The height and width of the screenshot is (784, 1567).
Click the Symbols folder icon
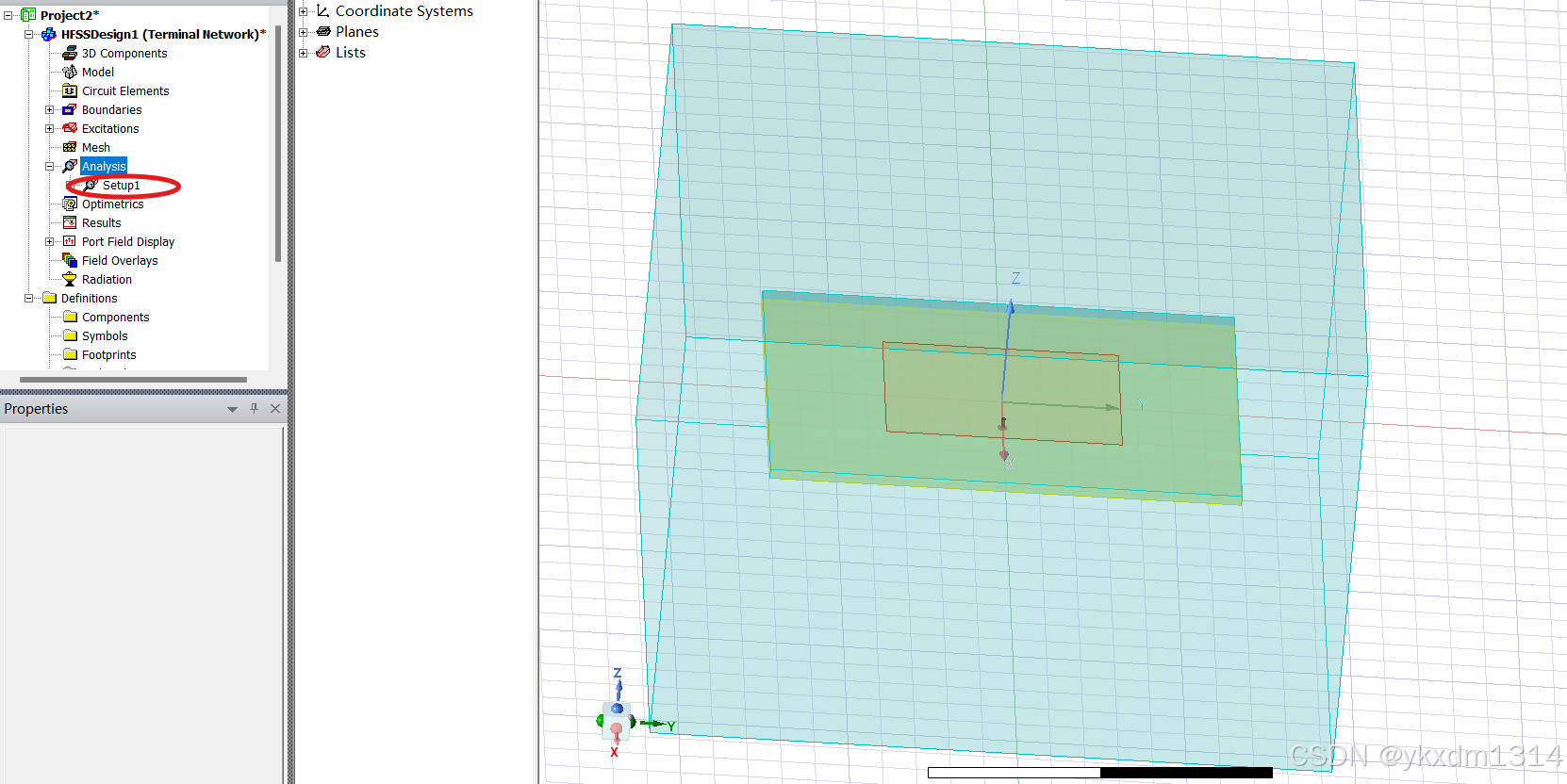click(x=70, y=335)
